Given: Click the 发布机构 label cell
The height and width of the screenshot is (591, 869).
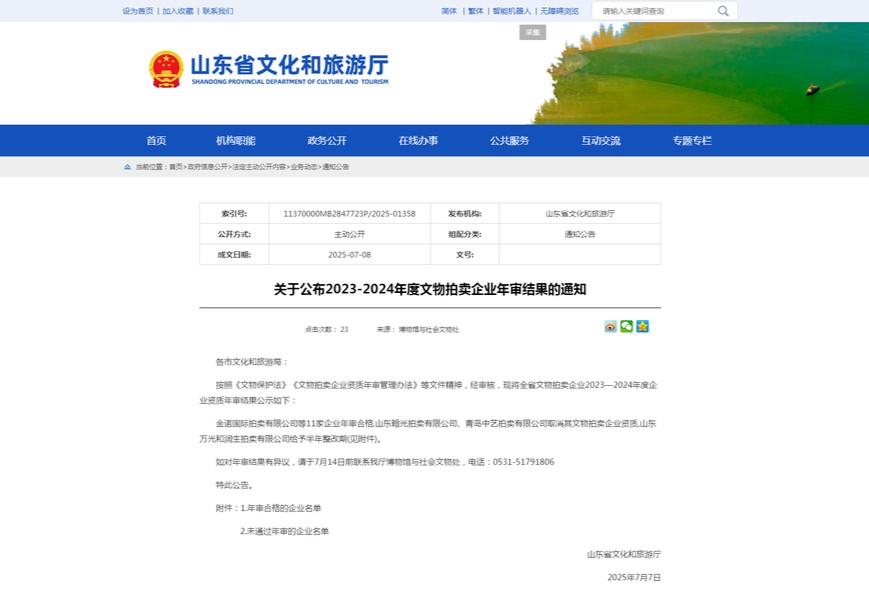Looking at the screenshot, I should [x=464, y=213].
